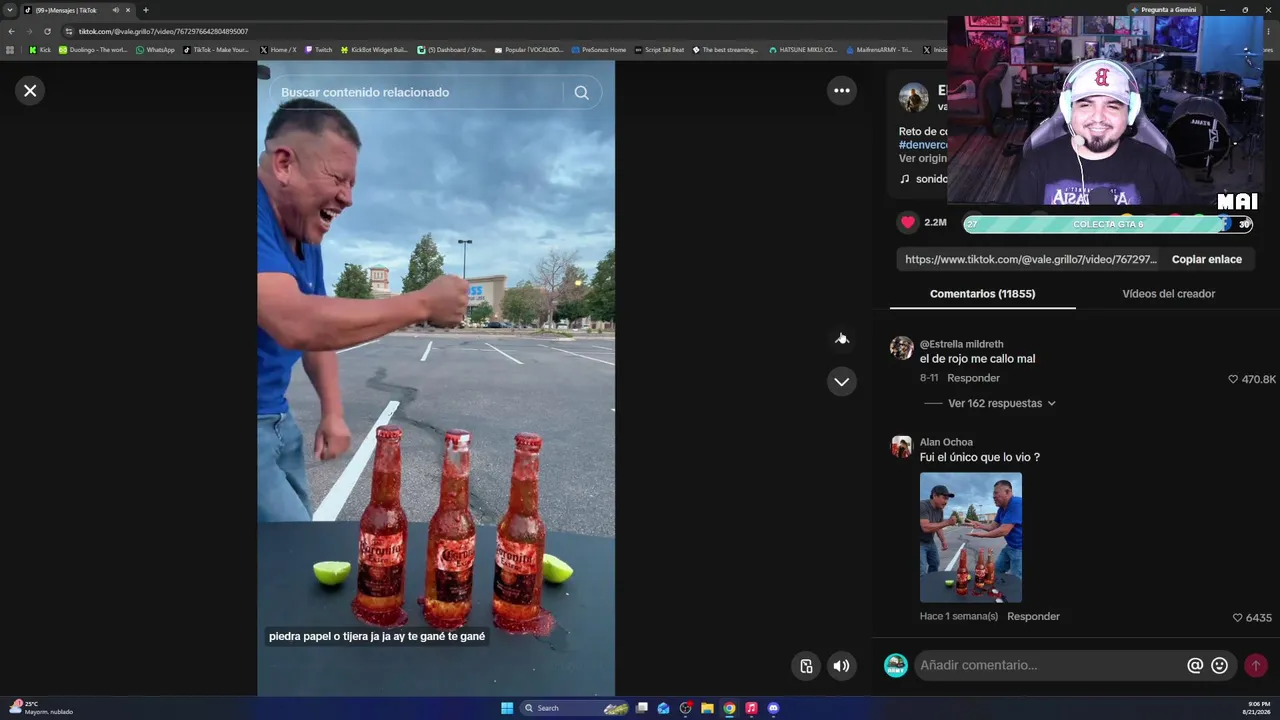
Task: Open the #denverc hashtag link
Action: point(923,145)
